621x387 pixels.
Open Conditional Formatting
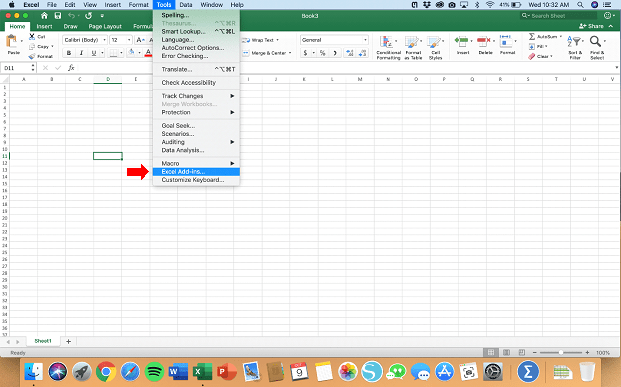(x=388, y=48)
